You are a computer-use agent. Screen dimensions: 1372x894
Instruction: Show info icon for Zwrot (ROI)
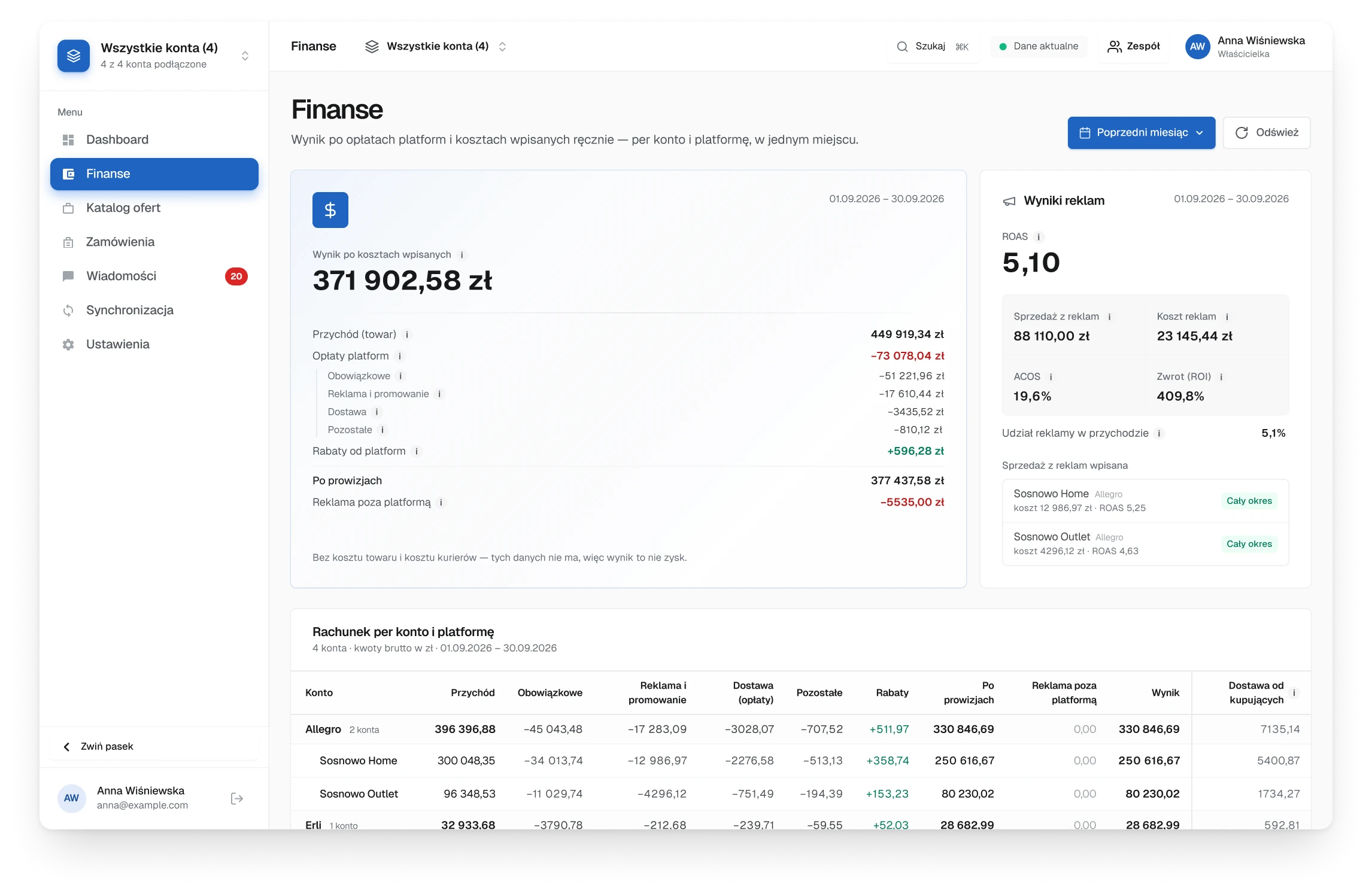click(x=1221, y=377)
